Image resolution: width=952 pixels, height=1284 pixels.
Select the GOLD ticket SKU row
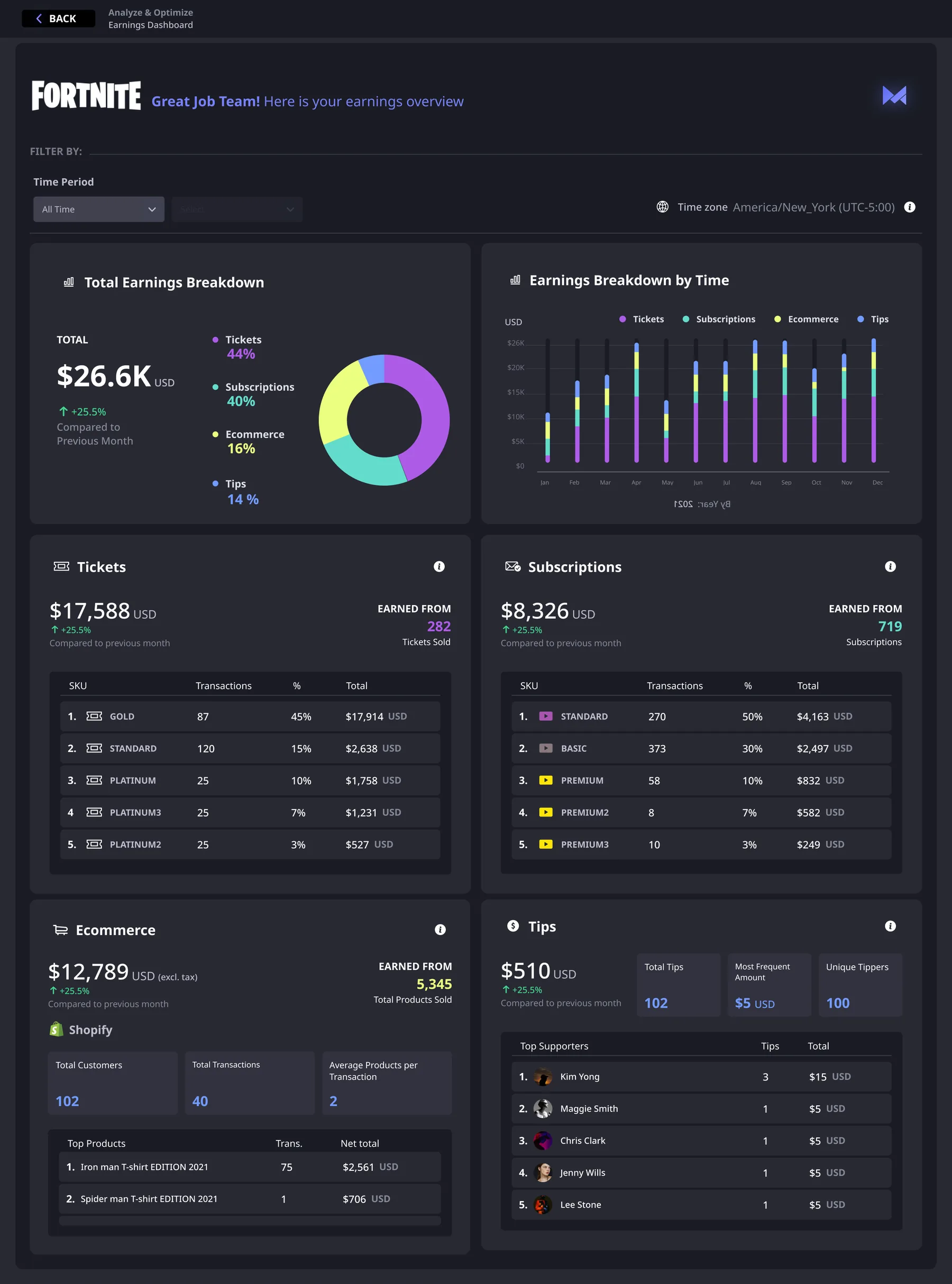[250, 716]
